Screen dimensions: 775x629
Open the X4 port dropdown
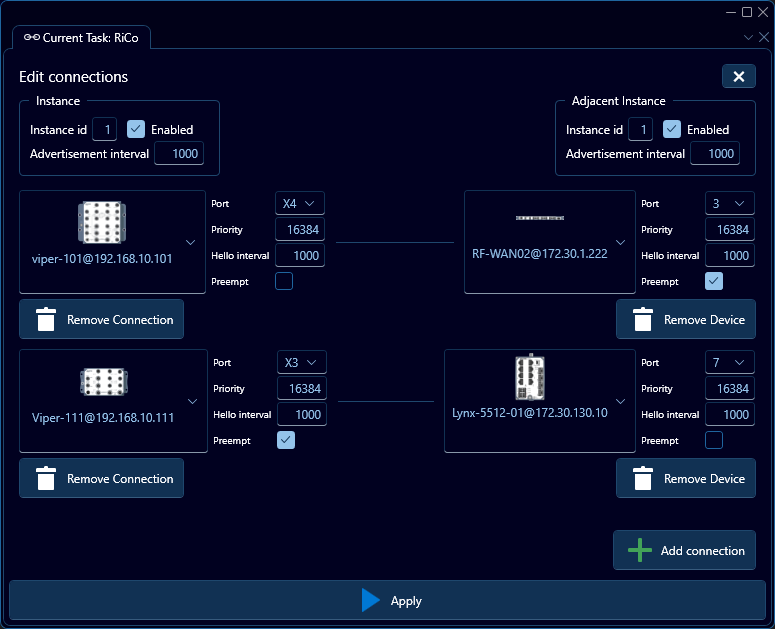(300, 204)
